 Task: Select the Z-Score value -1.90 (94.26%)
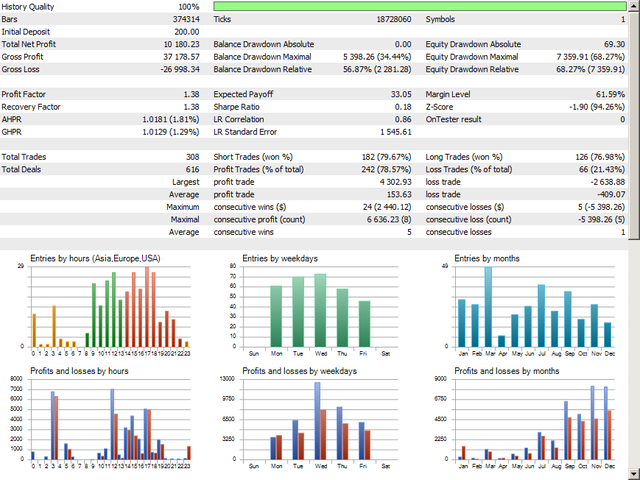(591, 106)
